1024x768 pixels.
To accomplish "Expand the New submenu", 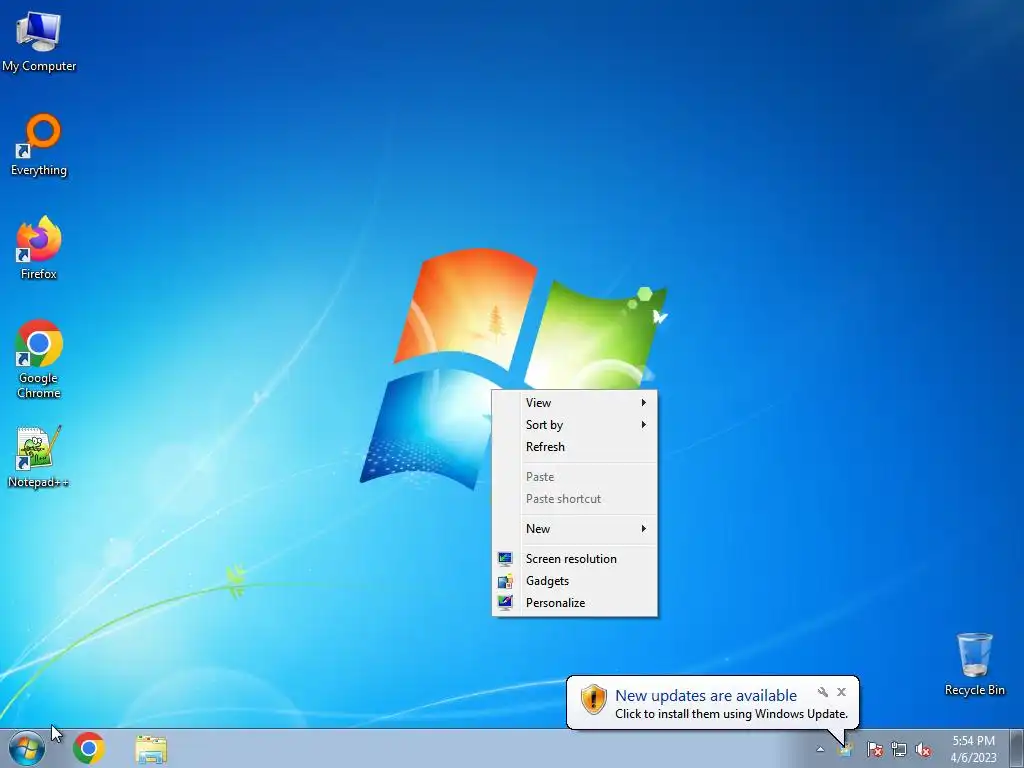I will click(x=575, y=529).
